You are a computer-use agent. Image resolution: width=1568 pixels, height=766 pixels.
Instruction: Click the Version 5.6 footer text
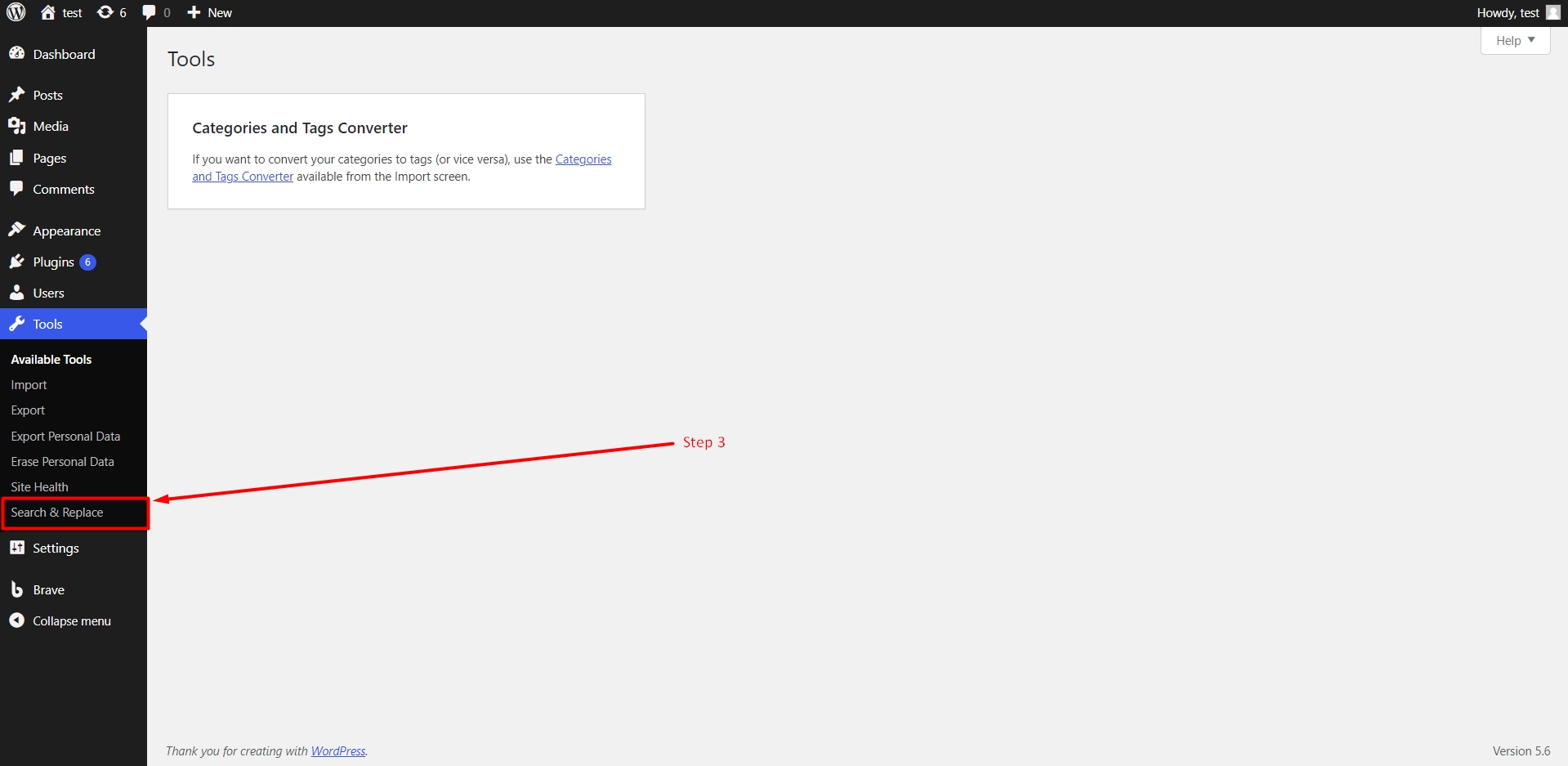[1521, 750]
